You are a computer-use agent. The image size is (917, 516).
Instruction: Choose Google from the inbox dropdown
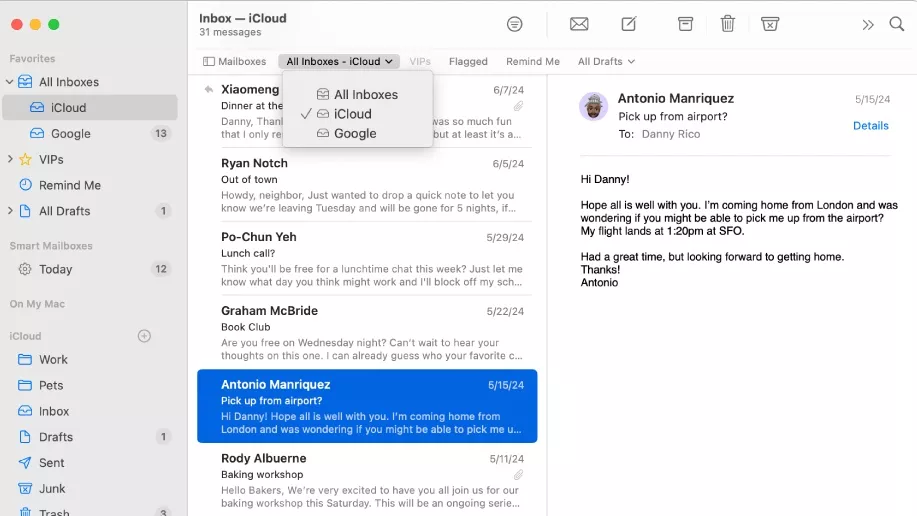click(355, 133)
